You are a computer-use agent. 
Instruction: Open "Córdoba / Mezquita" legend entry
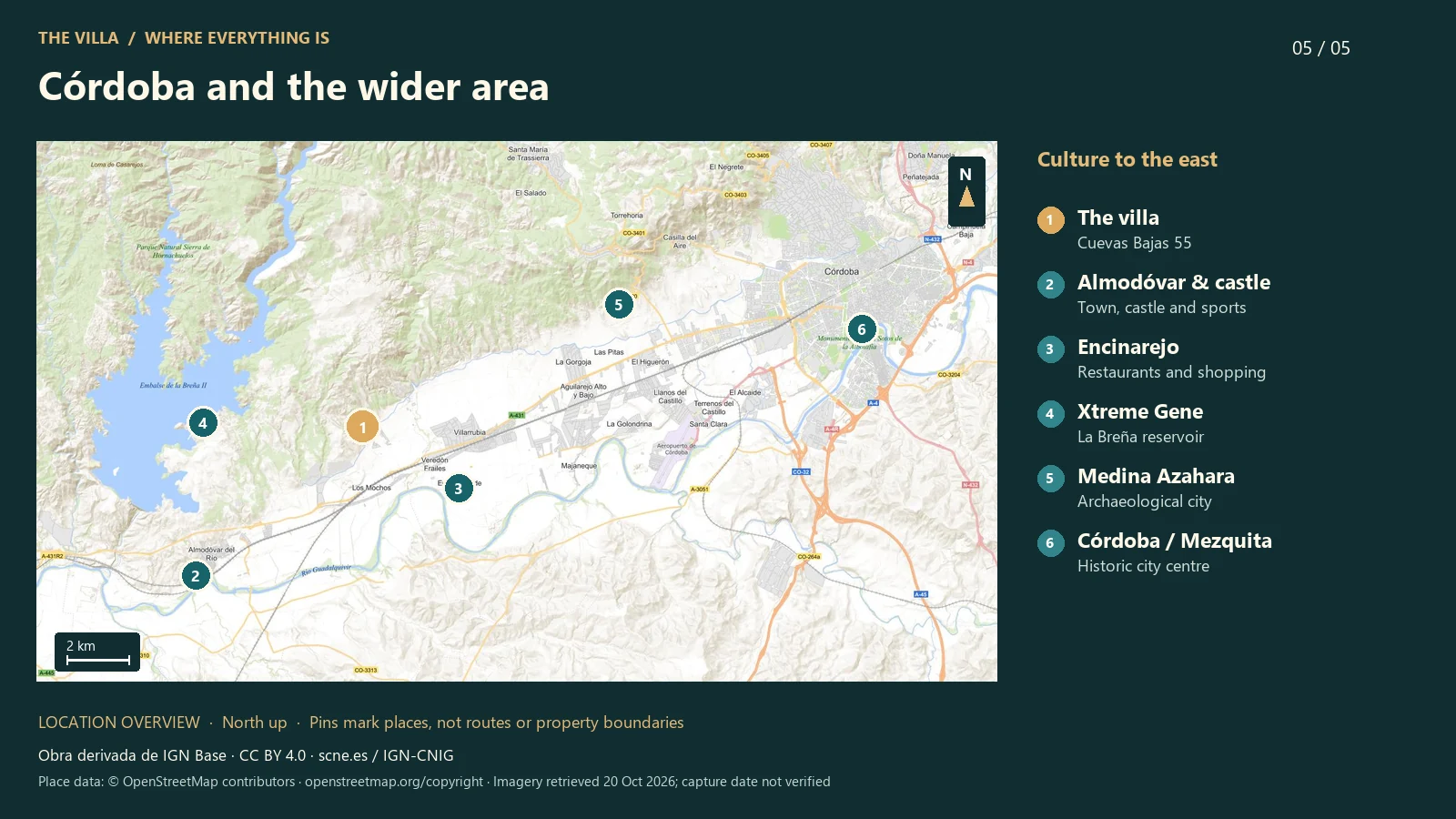1175,552
